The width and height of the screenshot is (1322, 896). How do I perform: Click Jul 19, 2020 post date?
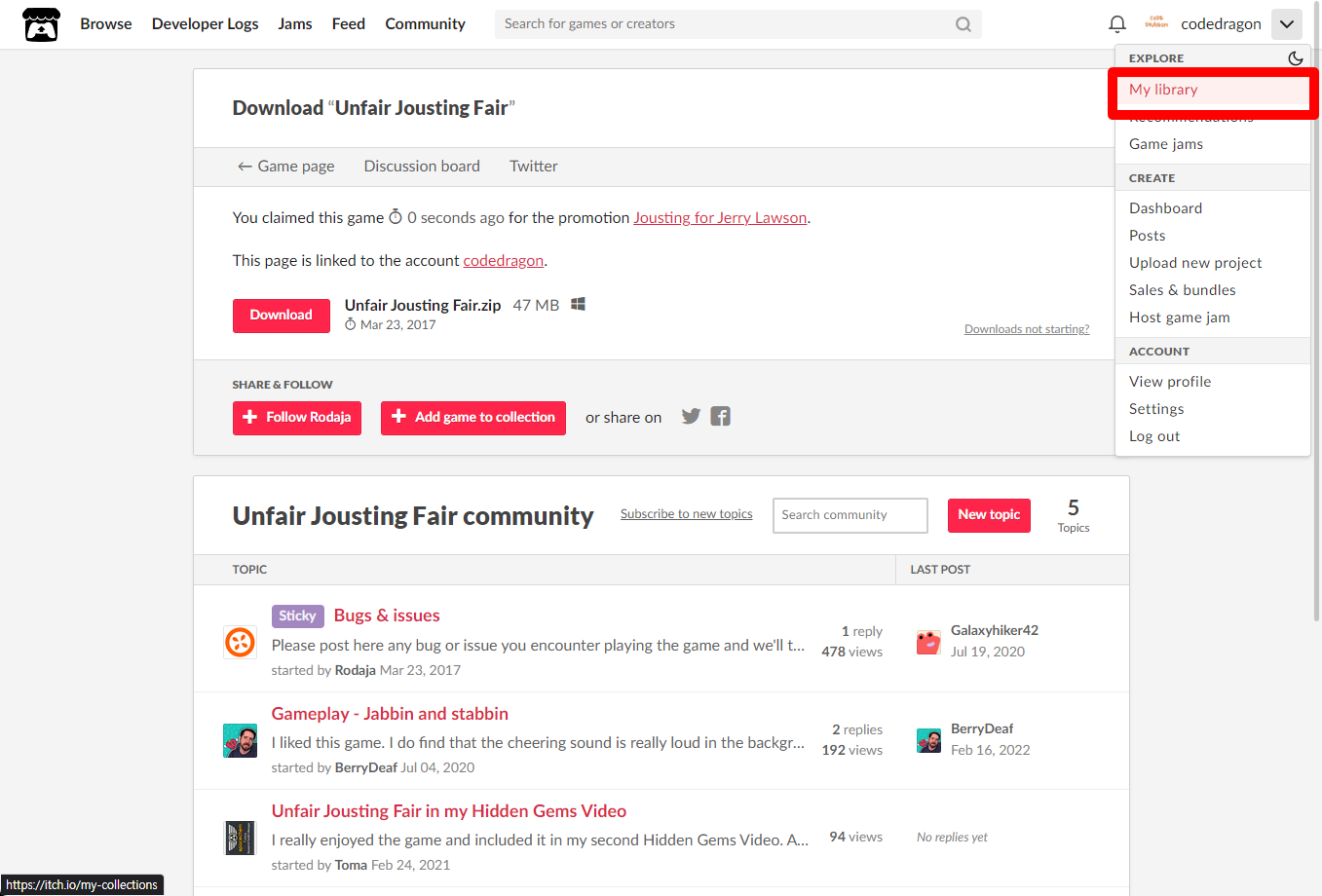pyautogui.click(x=988, y=652)
